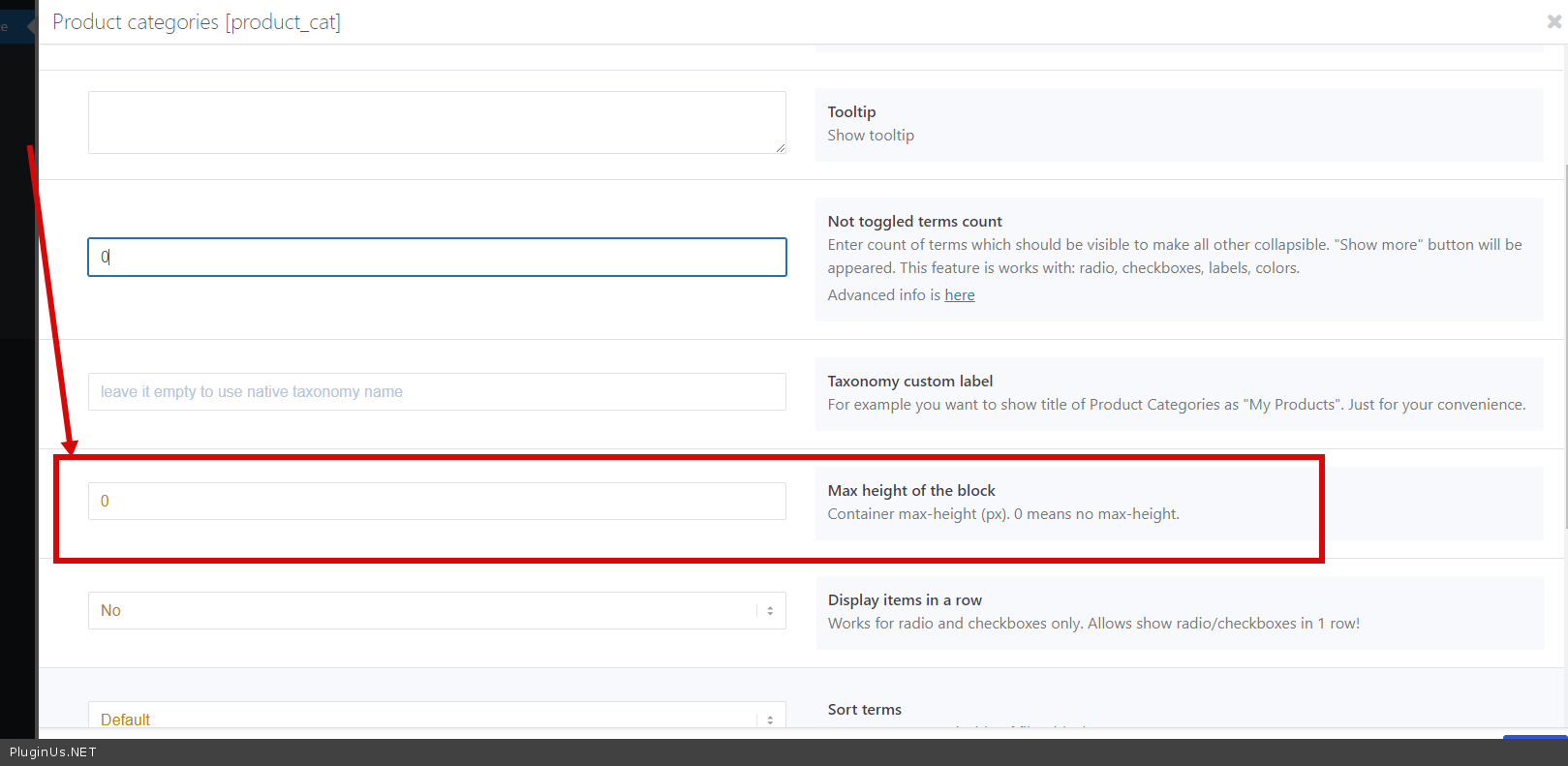This screenshot has width=1568, height=766.
Task: Click the Taxonomy custom label input
Action: click(436, 392)
